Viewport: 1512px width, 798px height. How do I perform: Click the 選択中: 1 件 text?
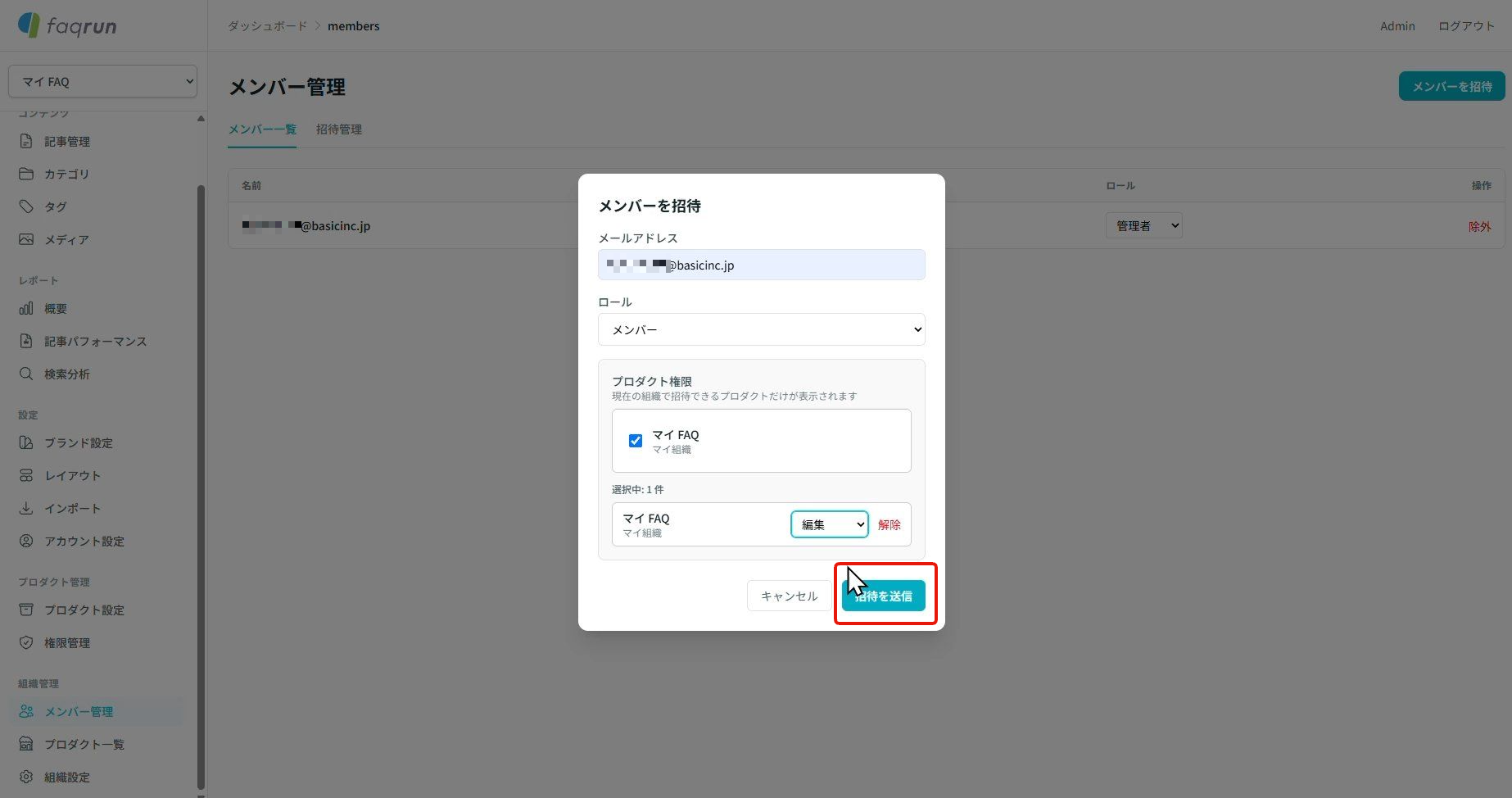(638, 489)
